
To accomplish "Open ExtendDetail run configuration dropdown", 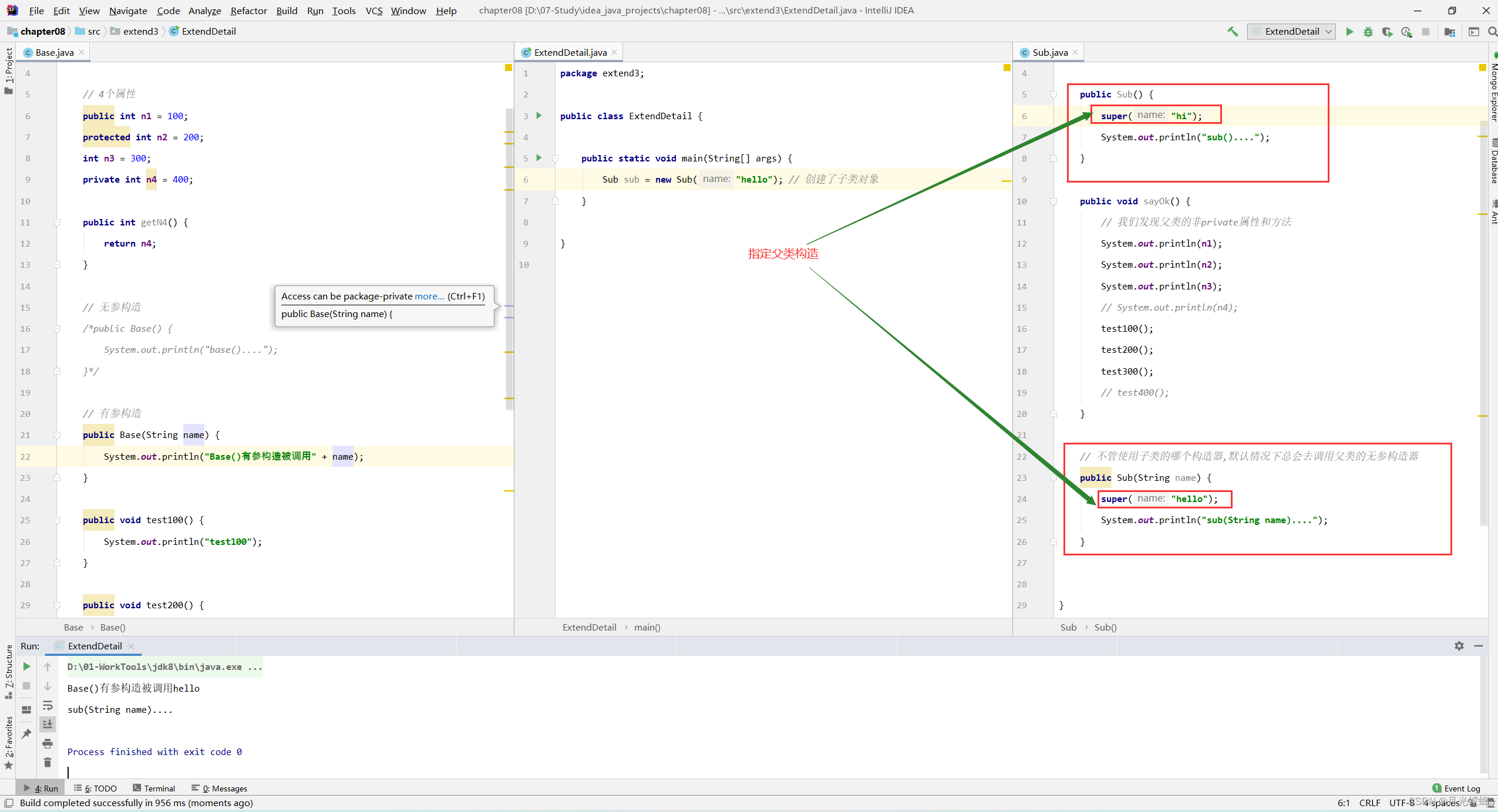I will coord(1291,32).
